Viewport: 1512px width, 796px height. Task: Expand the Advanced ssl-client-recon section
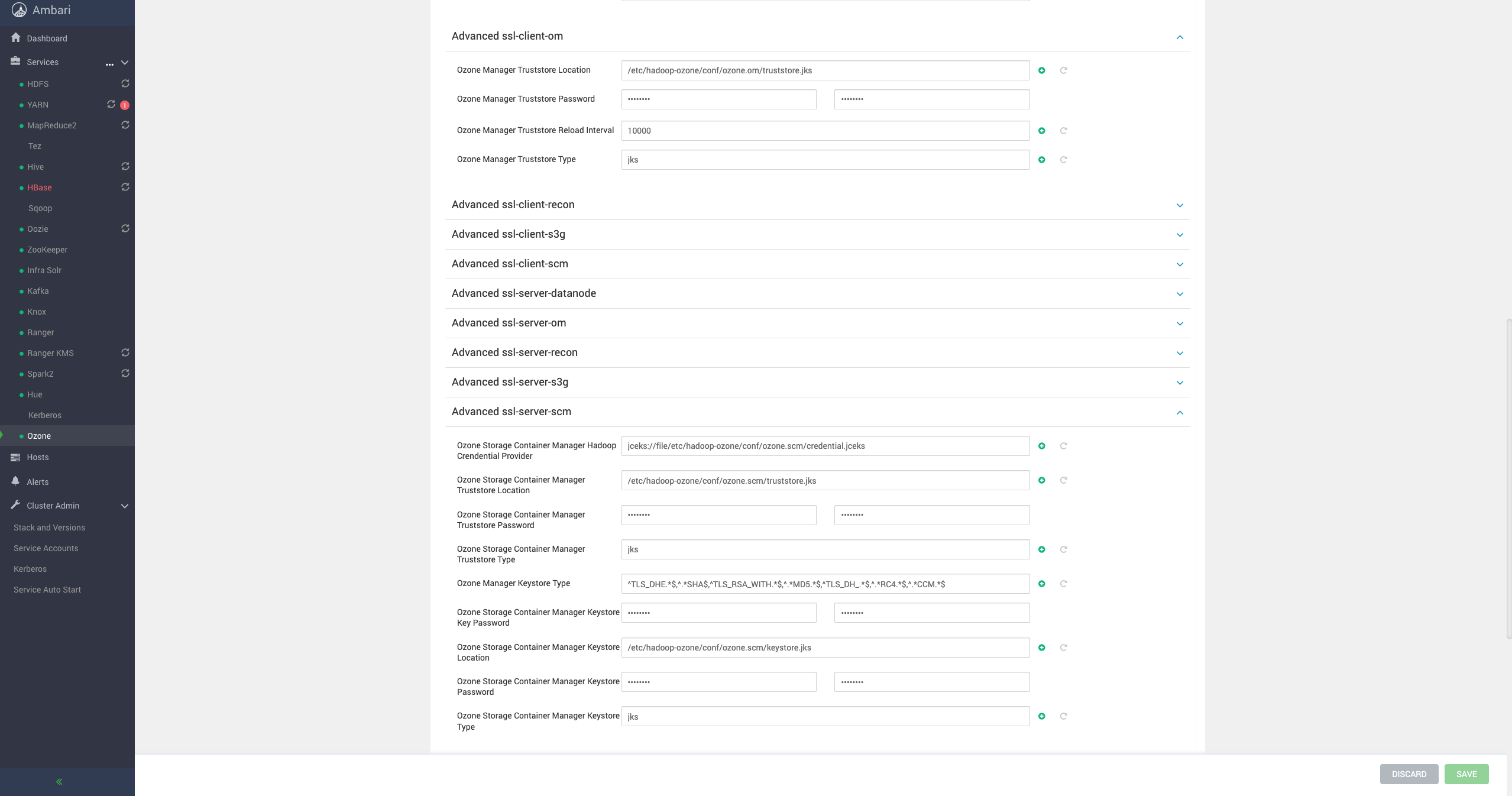(x=1180, y=205)
